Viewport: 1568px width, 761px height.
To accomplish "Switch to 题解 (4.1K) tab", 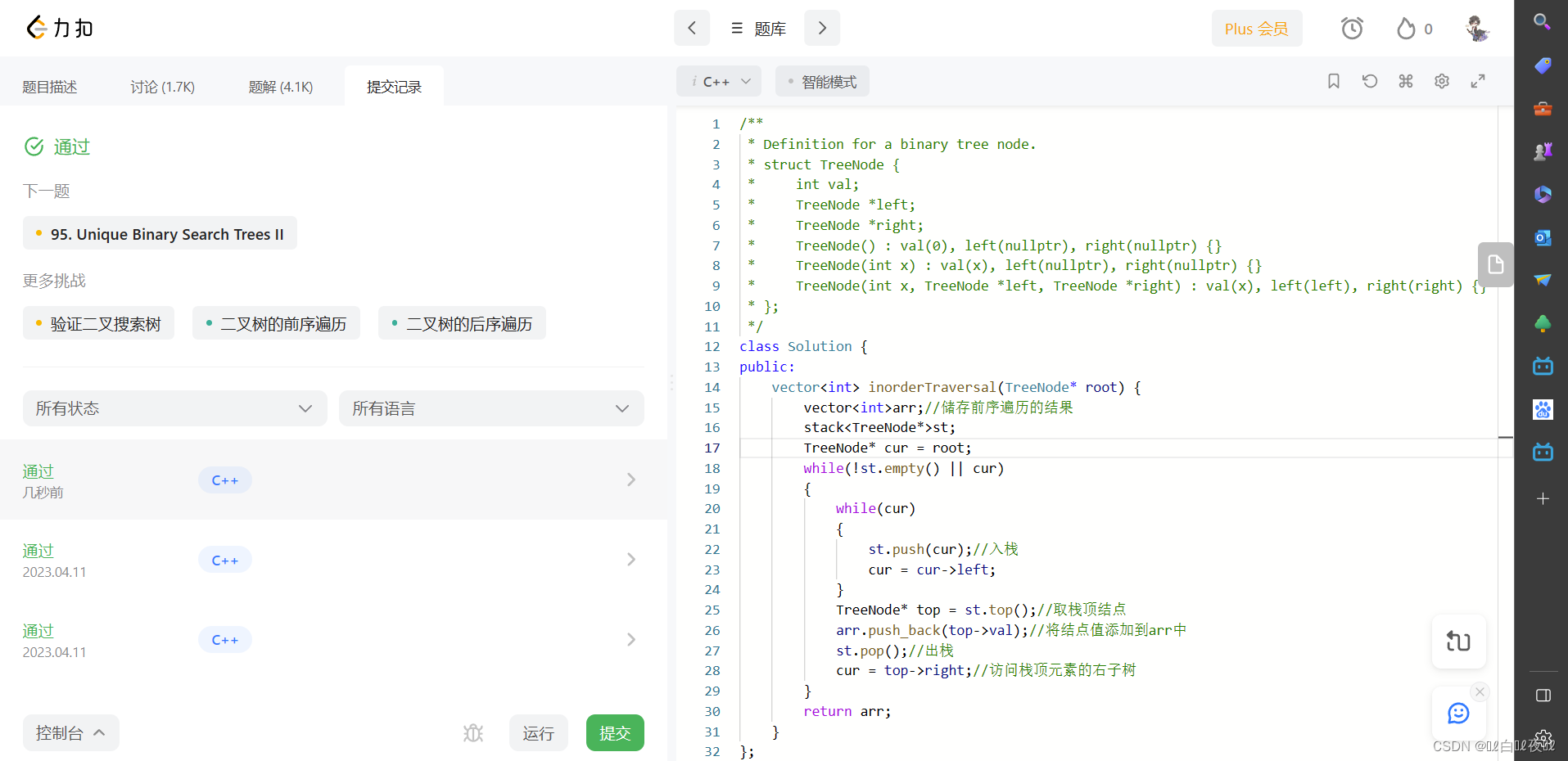I will (x=281, y=87).
